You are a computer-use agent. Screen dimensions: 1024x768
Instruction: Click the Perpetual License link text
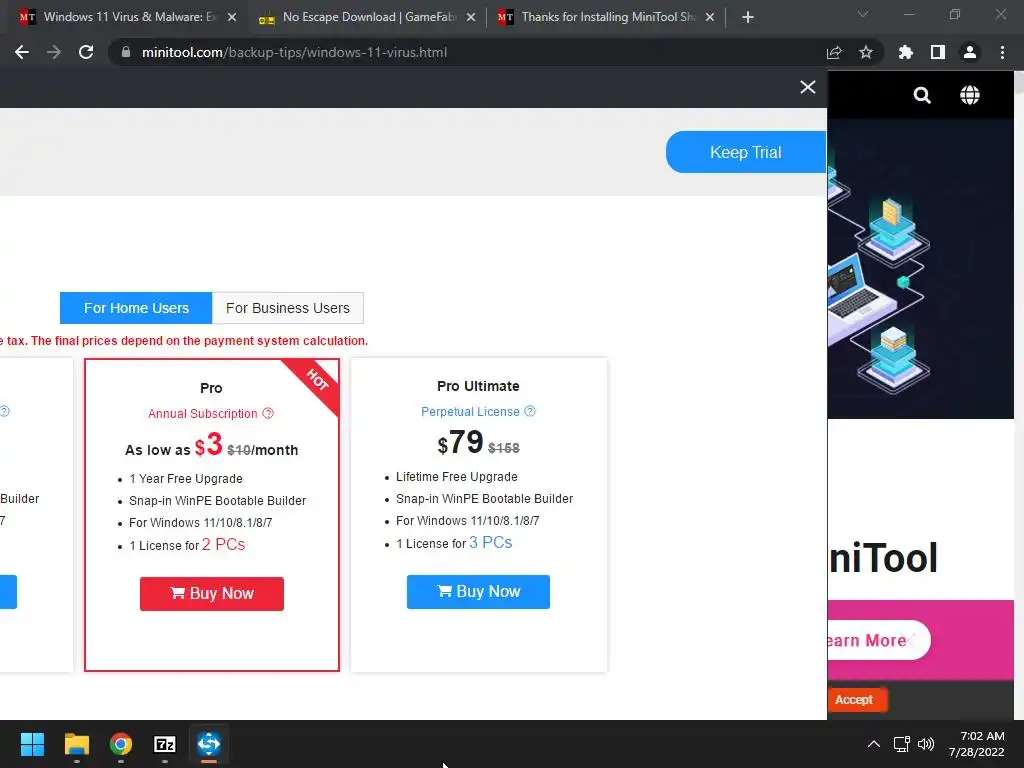[x=470, y=411]
